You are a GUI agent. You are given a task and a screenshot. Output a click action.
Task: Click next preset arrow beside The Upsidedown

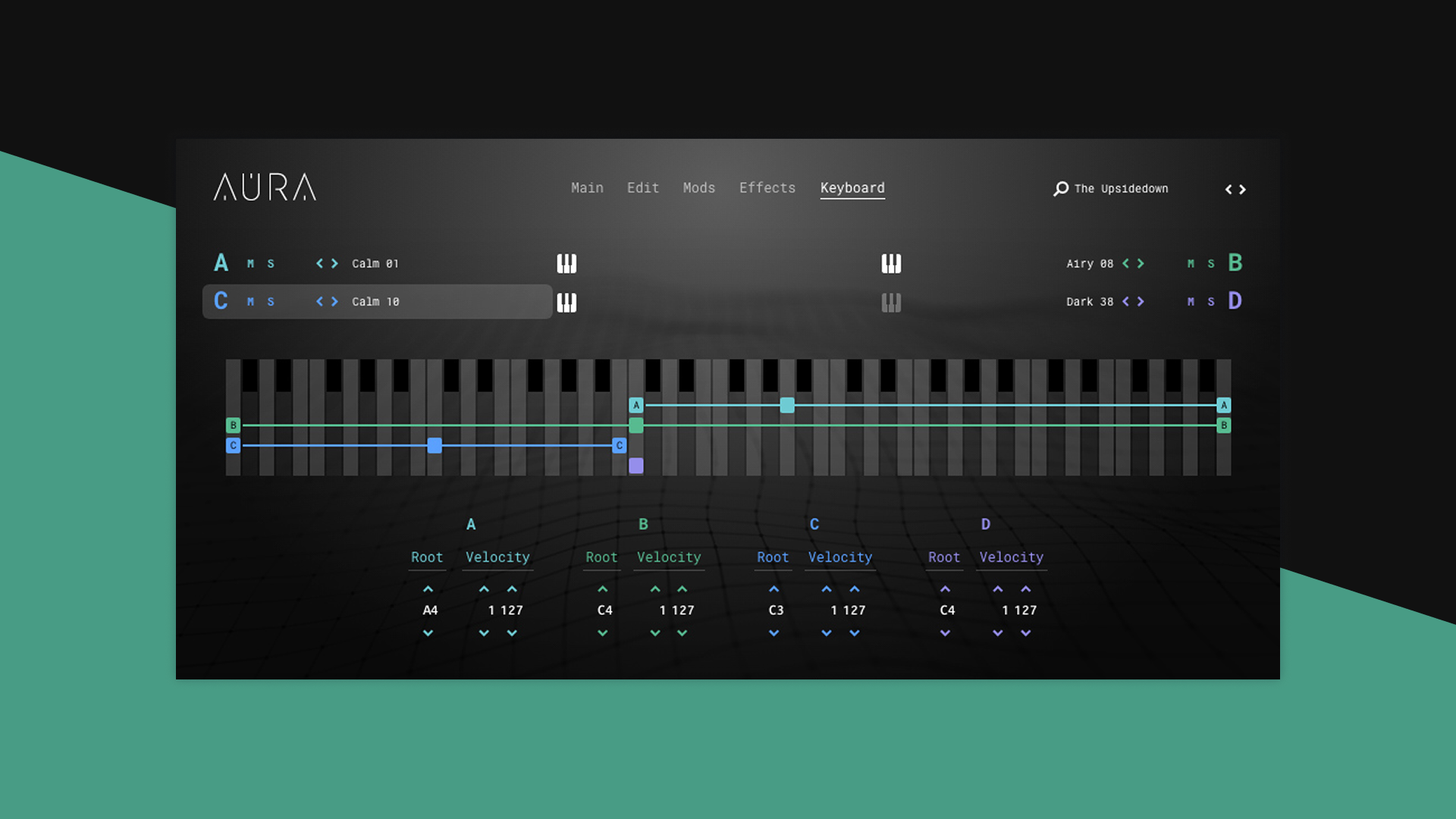pos(1241,190)
